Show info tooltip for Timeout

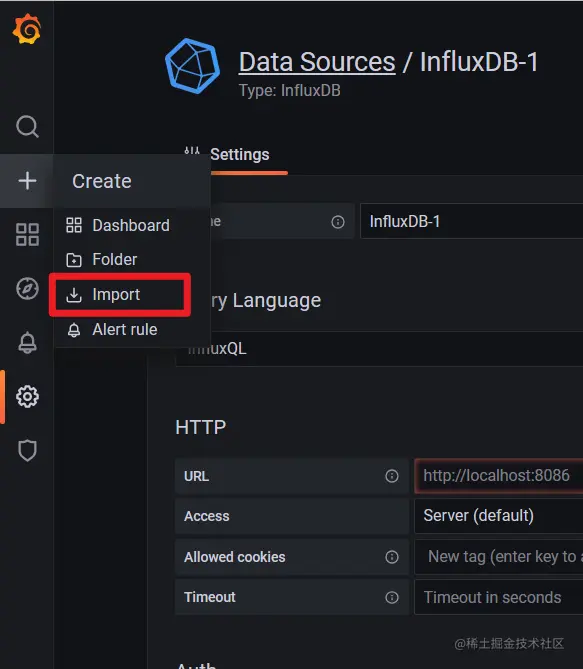(392, 597)
